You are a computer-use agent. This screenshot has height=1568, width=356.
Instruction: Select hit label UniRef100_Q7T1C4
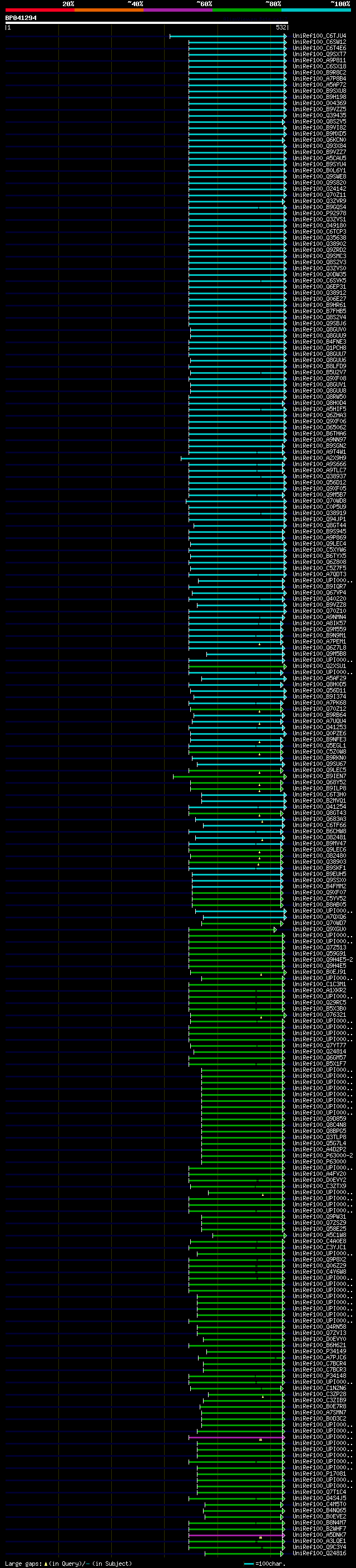click(319, 1492)
